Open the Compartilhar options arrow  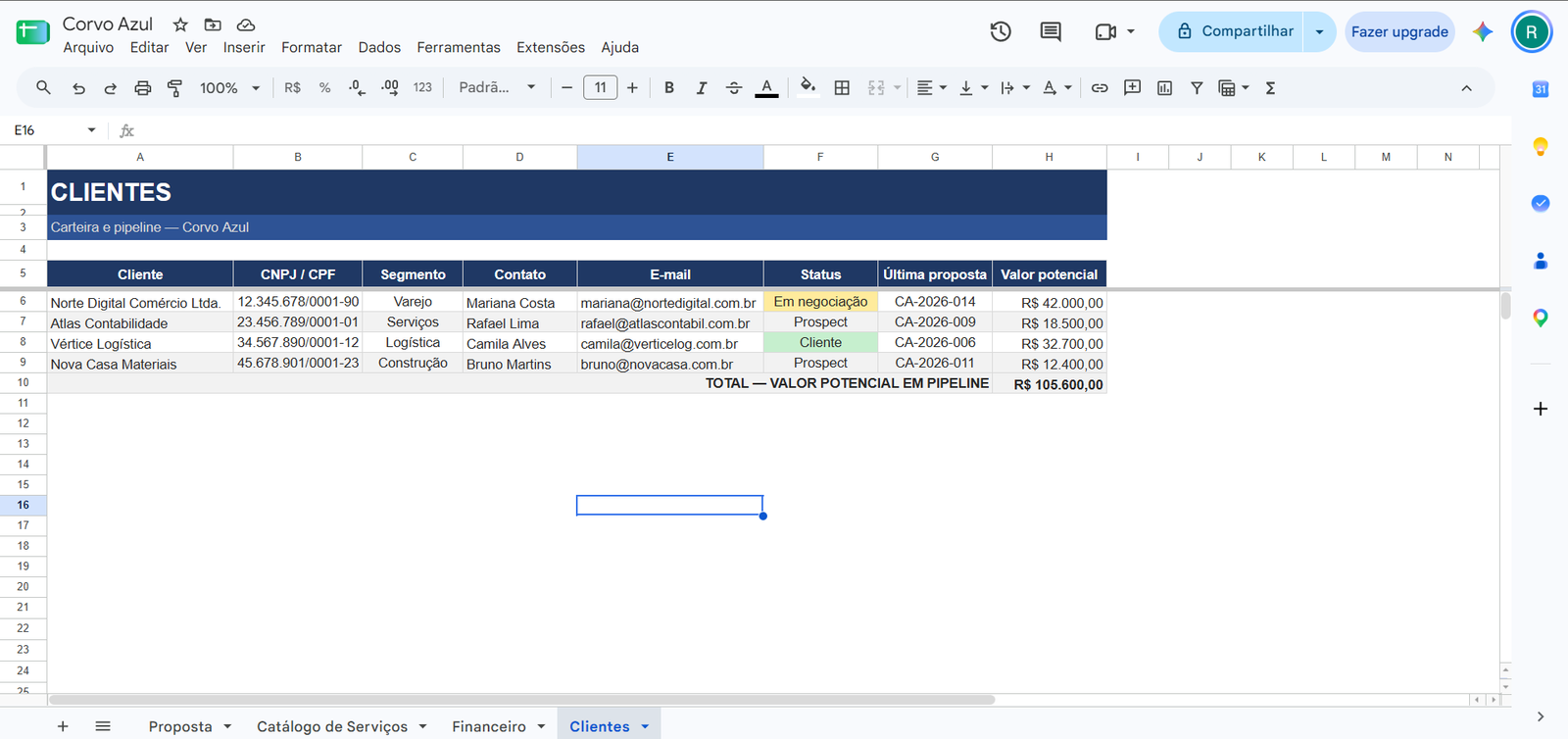pyautogui.click(x=1319, y=31)
